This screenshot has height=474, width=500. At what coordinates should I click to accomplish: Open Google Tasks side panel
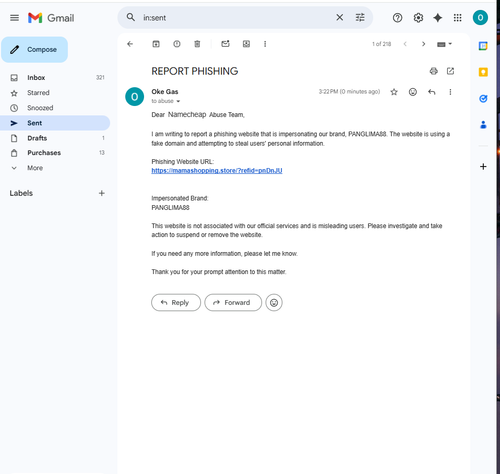483,99
